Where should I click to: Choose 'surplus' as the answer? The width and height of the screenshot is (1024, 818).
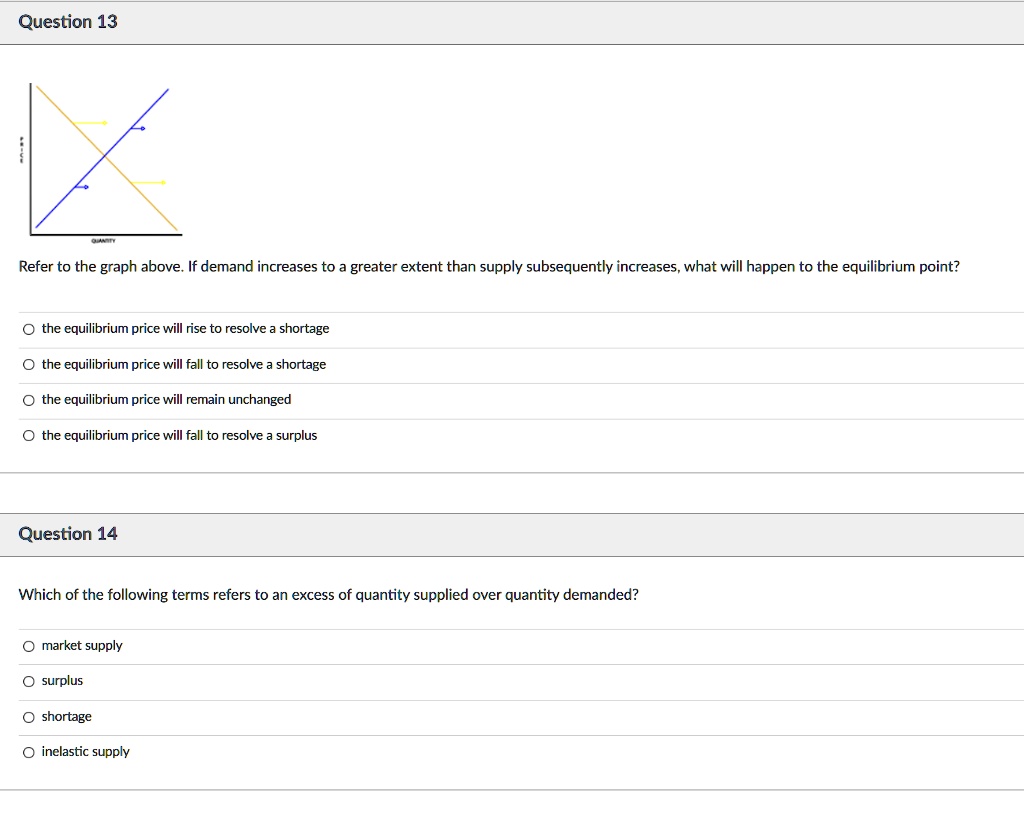[29, 681]
